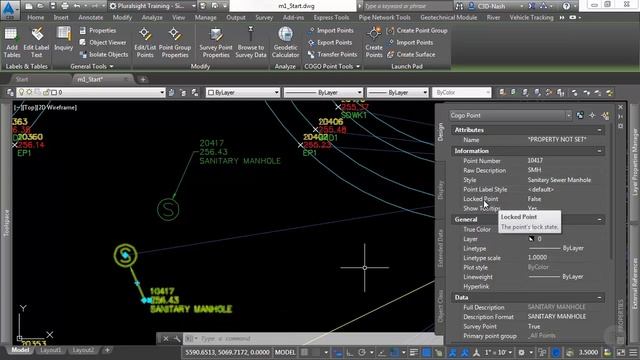The width and height of the screenshot is (640, 360).
Task: Toggle ortho mode in status bar
Action: pyautogui.click(x=350, y=352)
